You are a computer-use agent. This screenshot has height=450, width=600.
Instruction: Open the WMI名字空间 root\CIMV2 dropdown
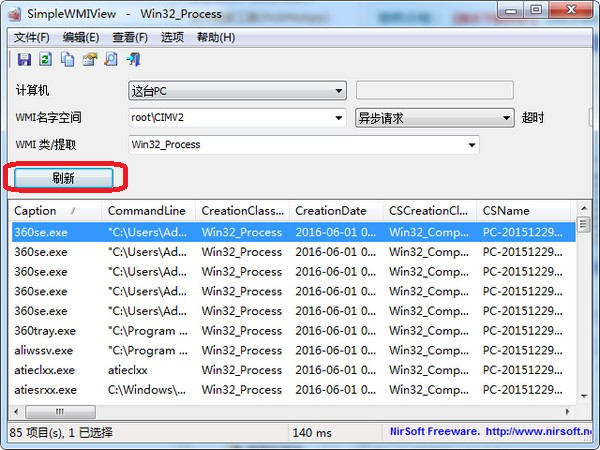point(237,117)
